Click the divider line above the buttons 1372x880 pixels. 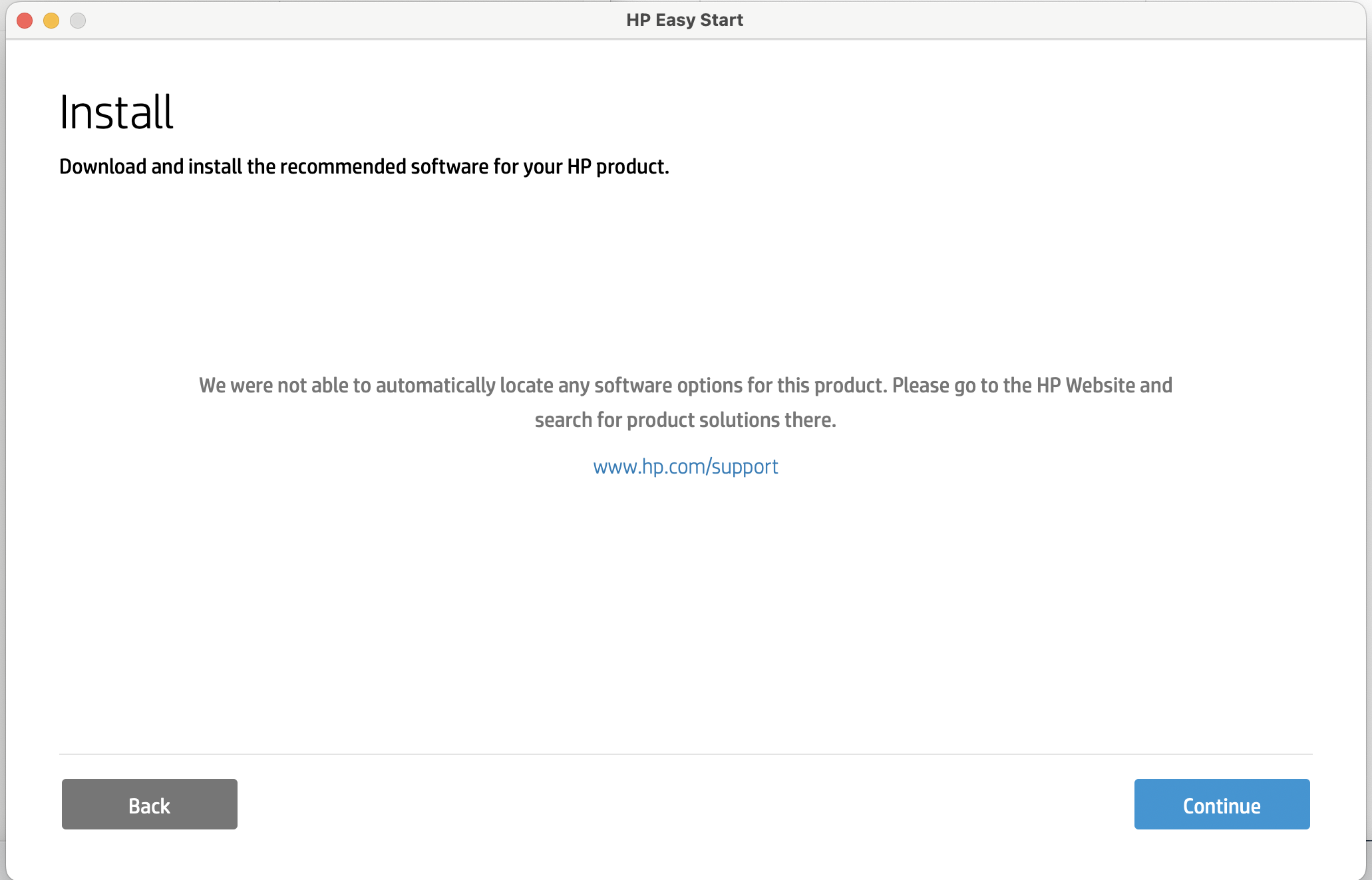(685, 754)
